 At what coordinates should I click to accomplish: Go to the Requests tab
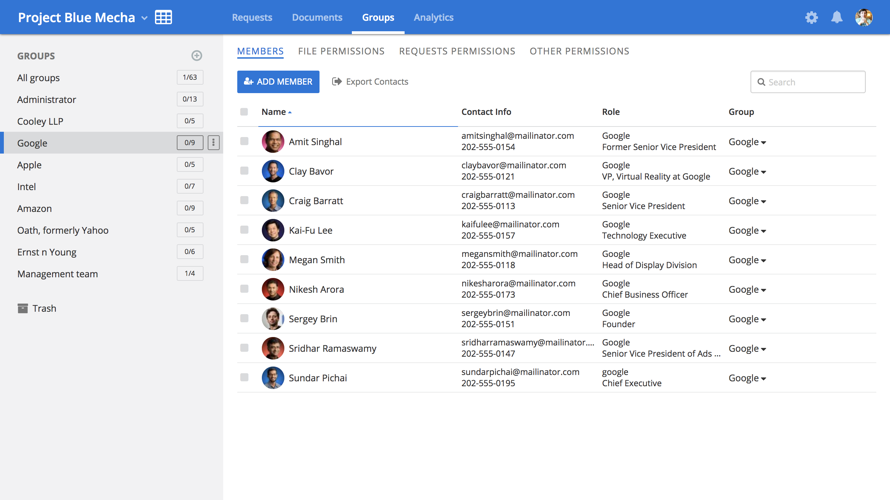[252, 18]
